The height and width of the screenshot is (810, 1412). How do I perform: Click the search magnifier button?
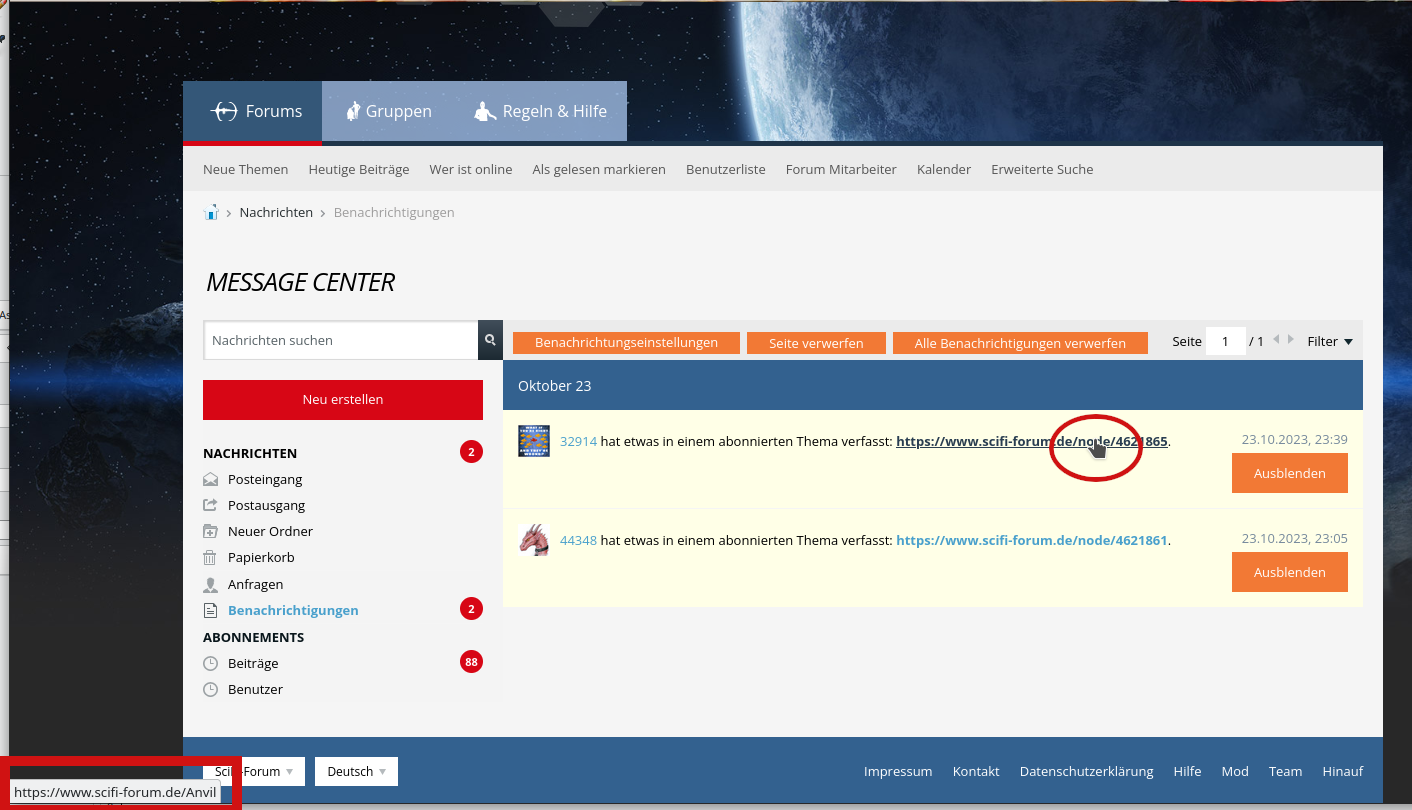point(490,340)
